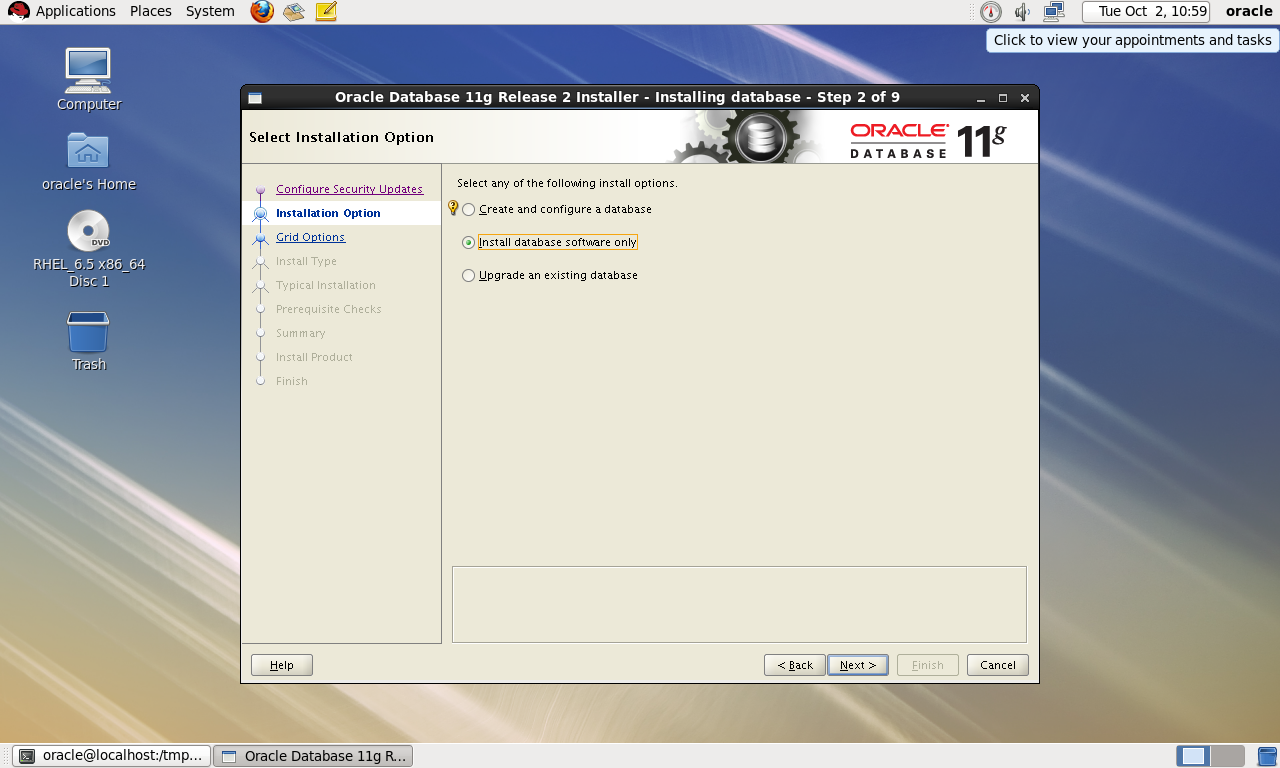1280x768 pixels.
Task: Go to Grid Options step
Action: click(310, 237)
